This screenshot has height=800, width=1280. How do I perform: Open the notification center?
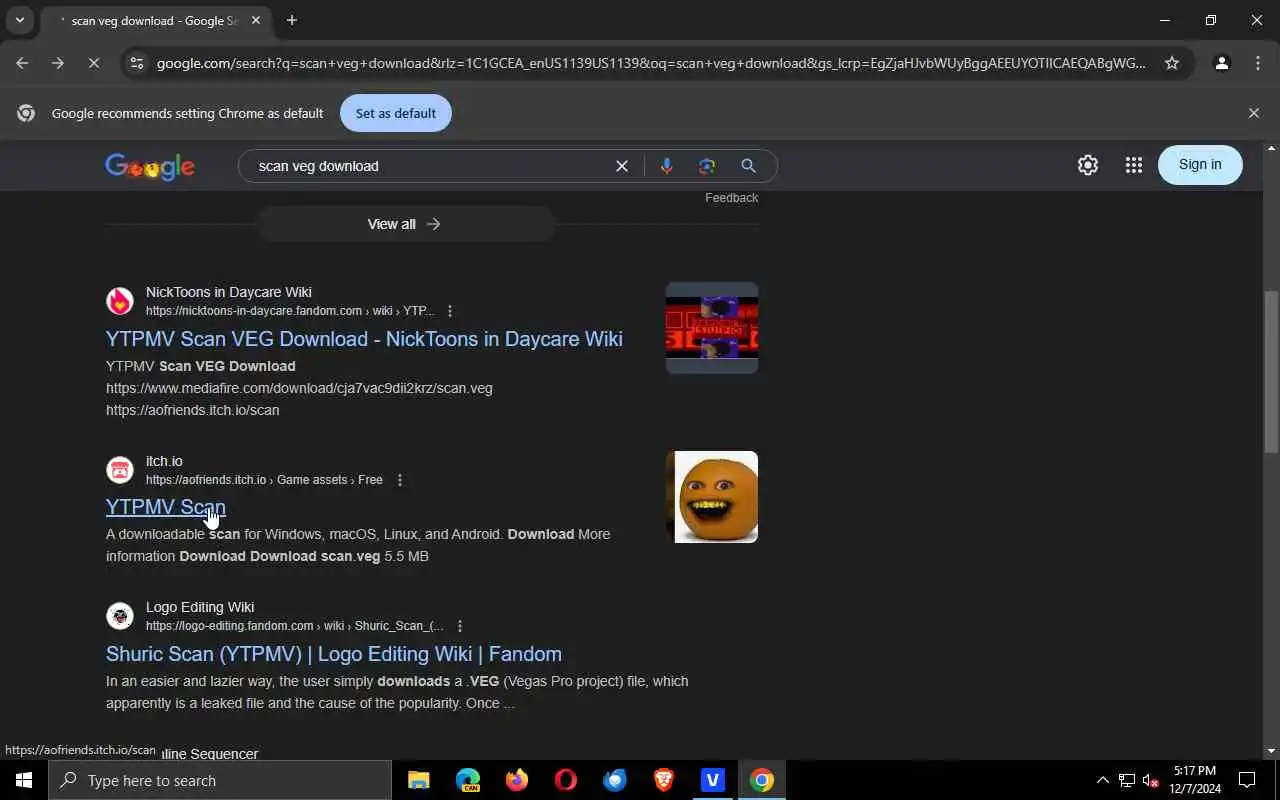pos(1247,780)
